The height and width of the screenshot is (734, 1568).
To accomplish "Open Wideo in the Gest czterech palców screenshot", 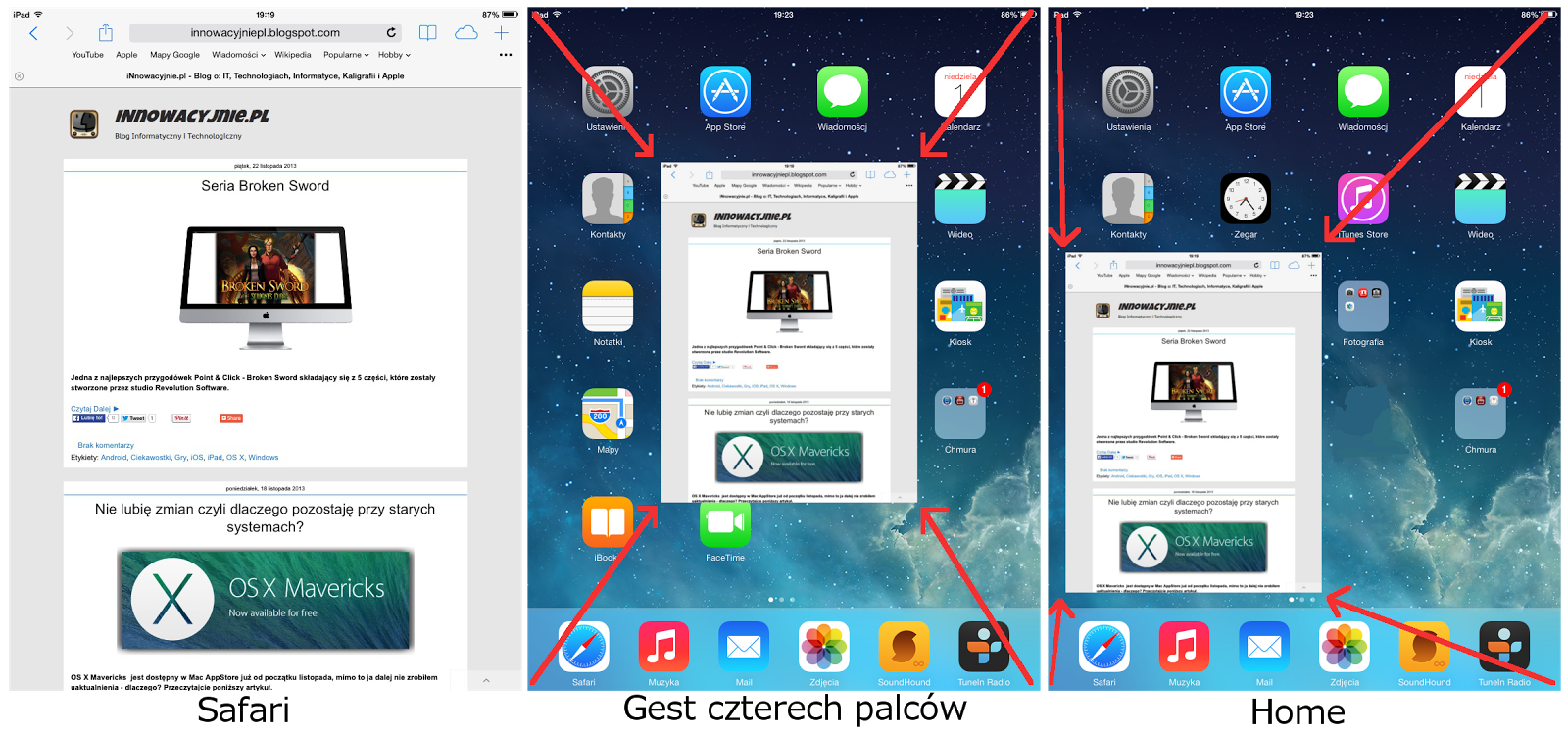I will coord(960,199).
